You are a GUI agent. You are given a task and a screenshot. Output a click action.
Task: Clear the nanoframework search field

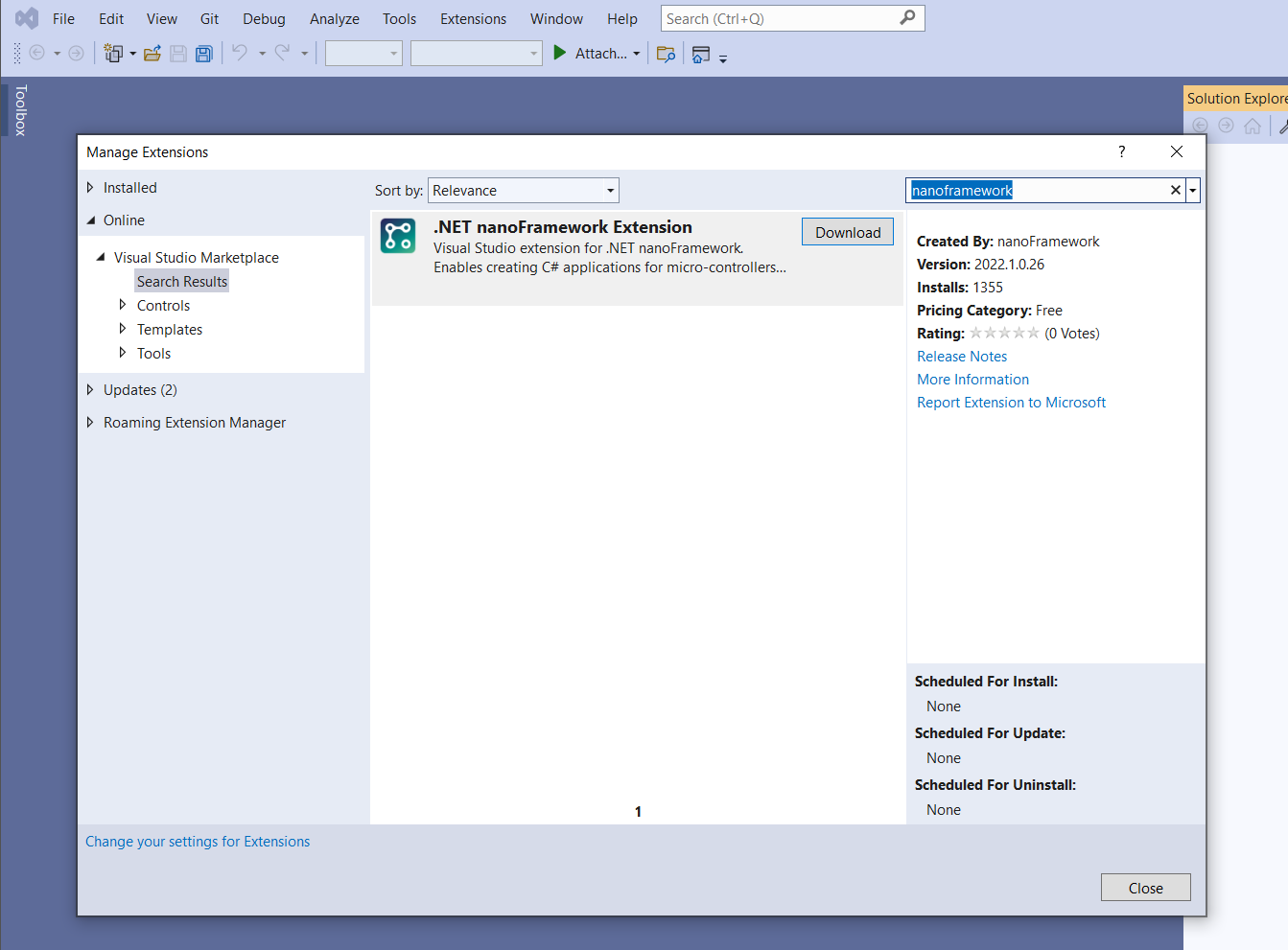click(1175, 190)
